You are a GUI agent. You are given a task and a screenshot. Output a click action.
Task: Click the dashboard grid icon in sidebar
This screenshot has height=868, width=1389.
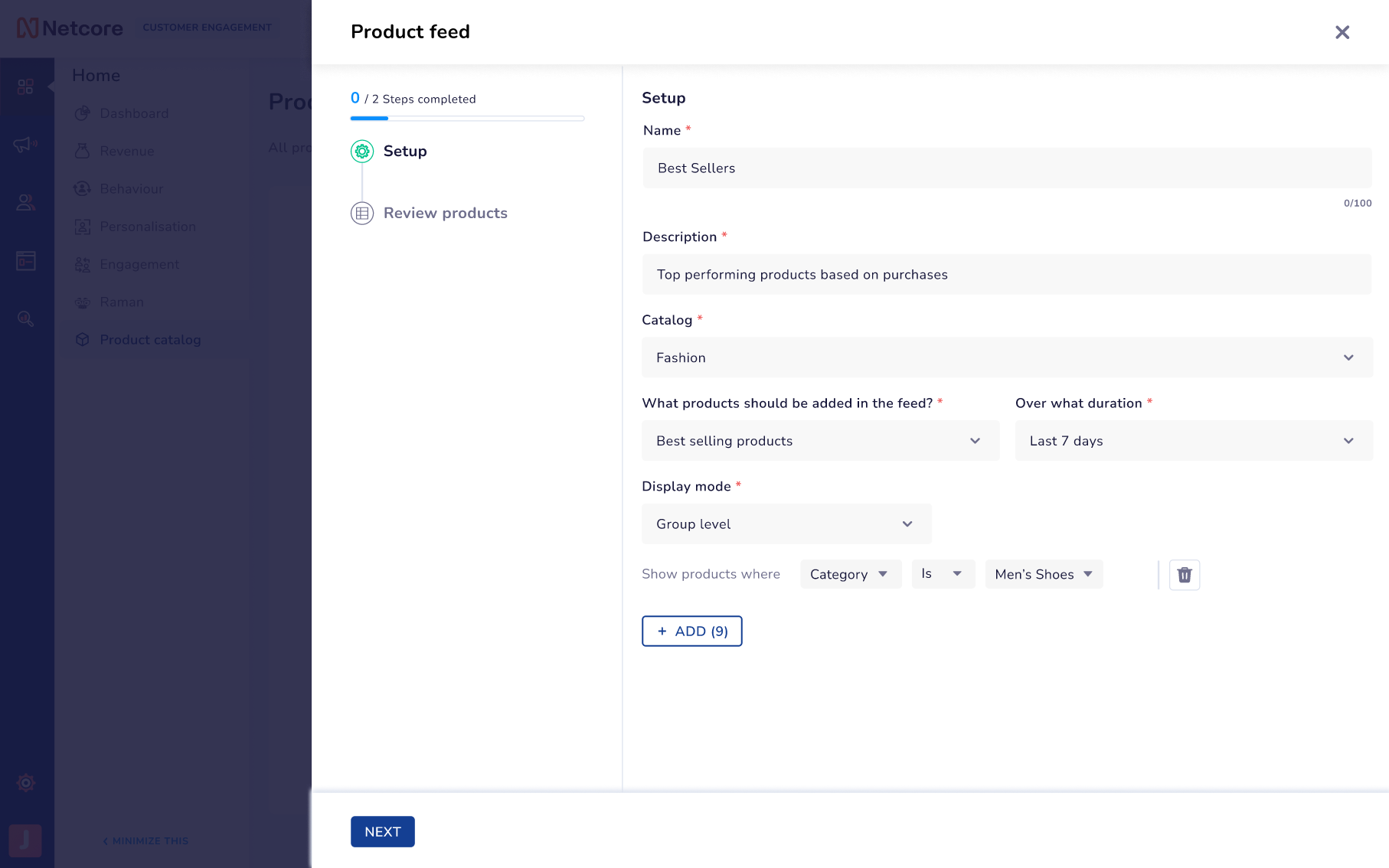pos(25,86)
